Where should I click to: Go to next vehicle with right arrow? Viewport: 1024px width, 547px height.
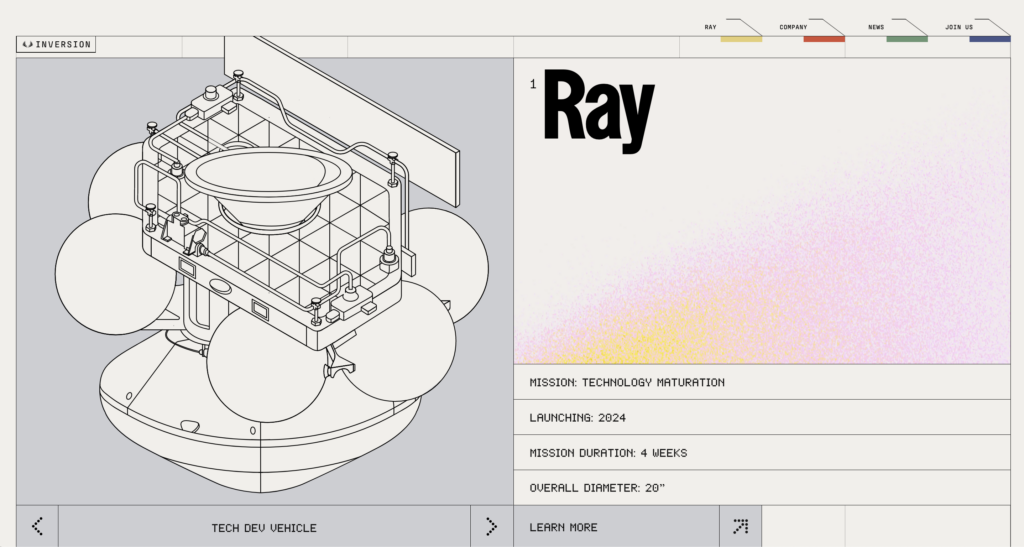pyautogui.click(x=492, y=526)
